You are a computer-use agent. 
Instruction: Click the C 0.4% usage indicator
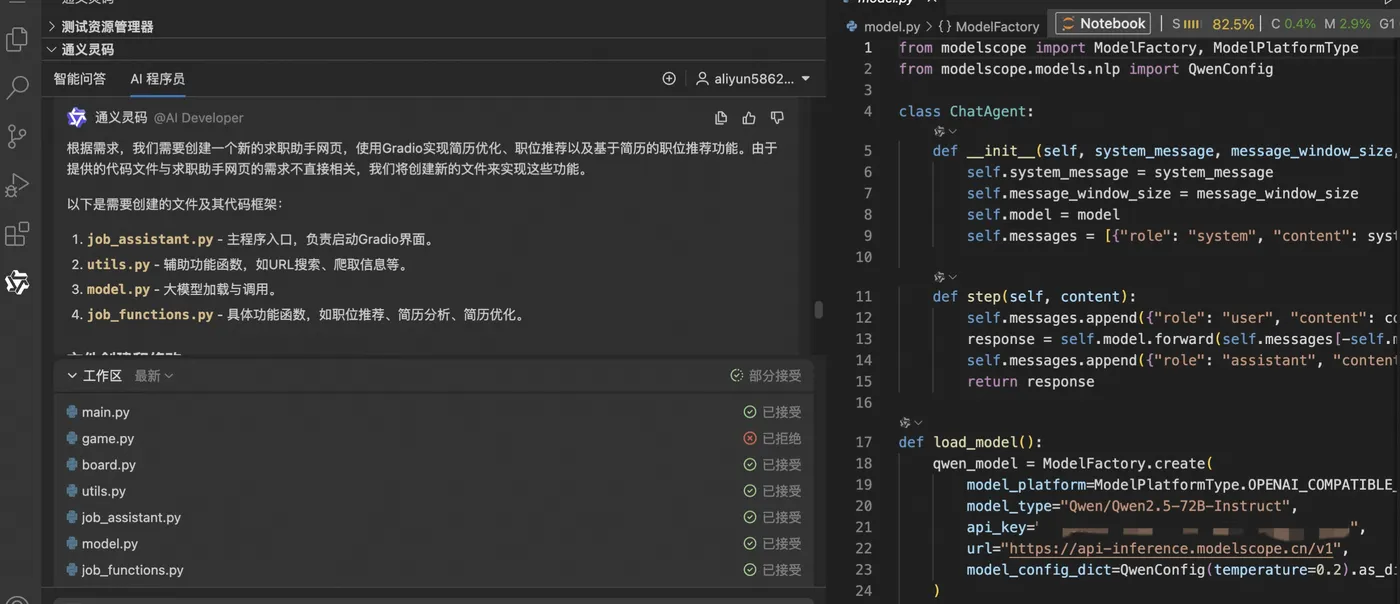tap(1294, 24)
